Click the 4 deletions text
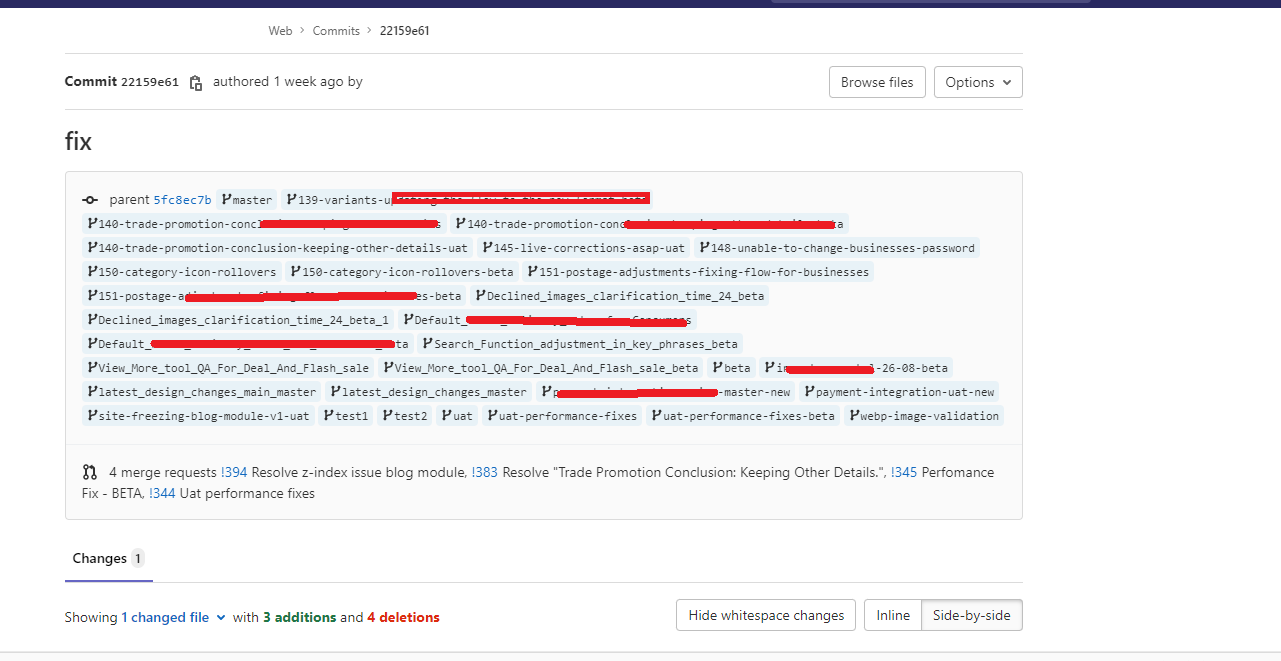Screen dimensions: 1281x661 [x=403, y=617]
